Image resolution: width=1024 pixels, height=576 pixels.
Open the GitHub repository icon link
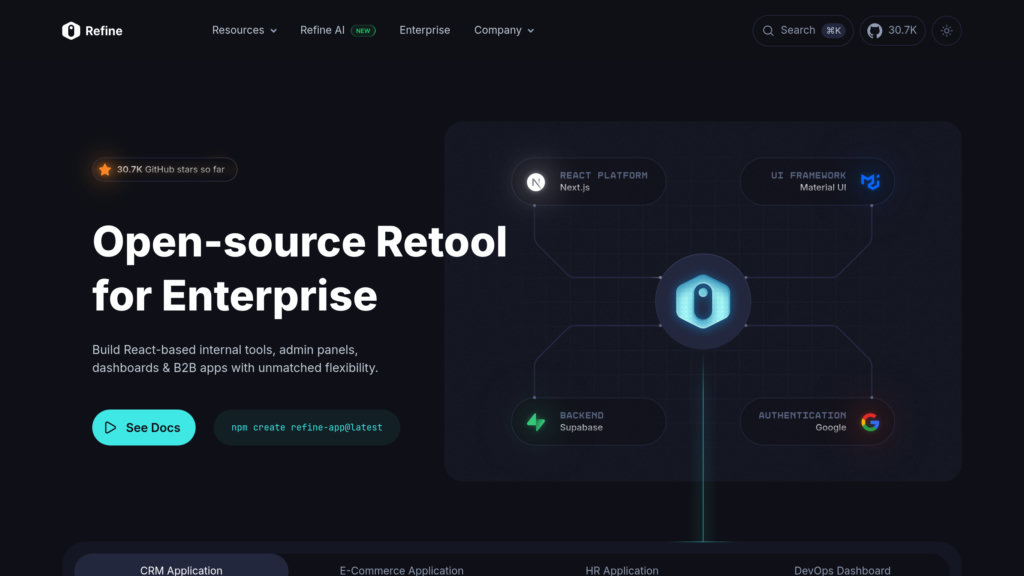pyautogui.click(x=875, y=30)
